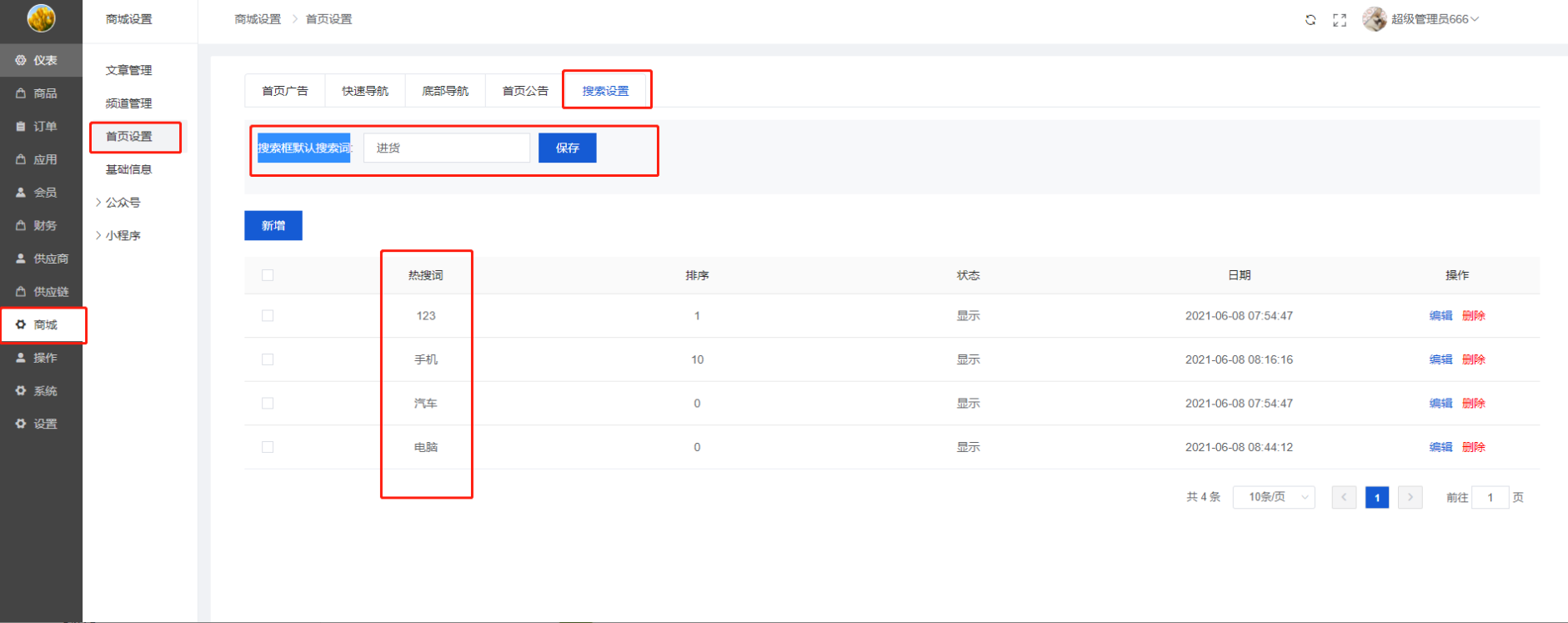
Task: Check the checkbox for row 手机
Action: [268, 359]
